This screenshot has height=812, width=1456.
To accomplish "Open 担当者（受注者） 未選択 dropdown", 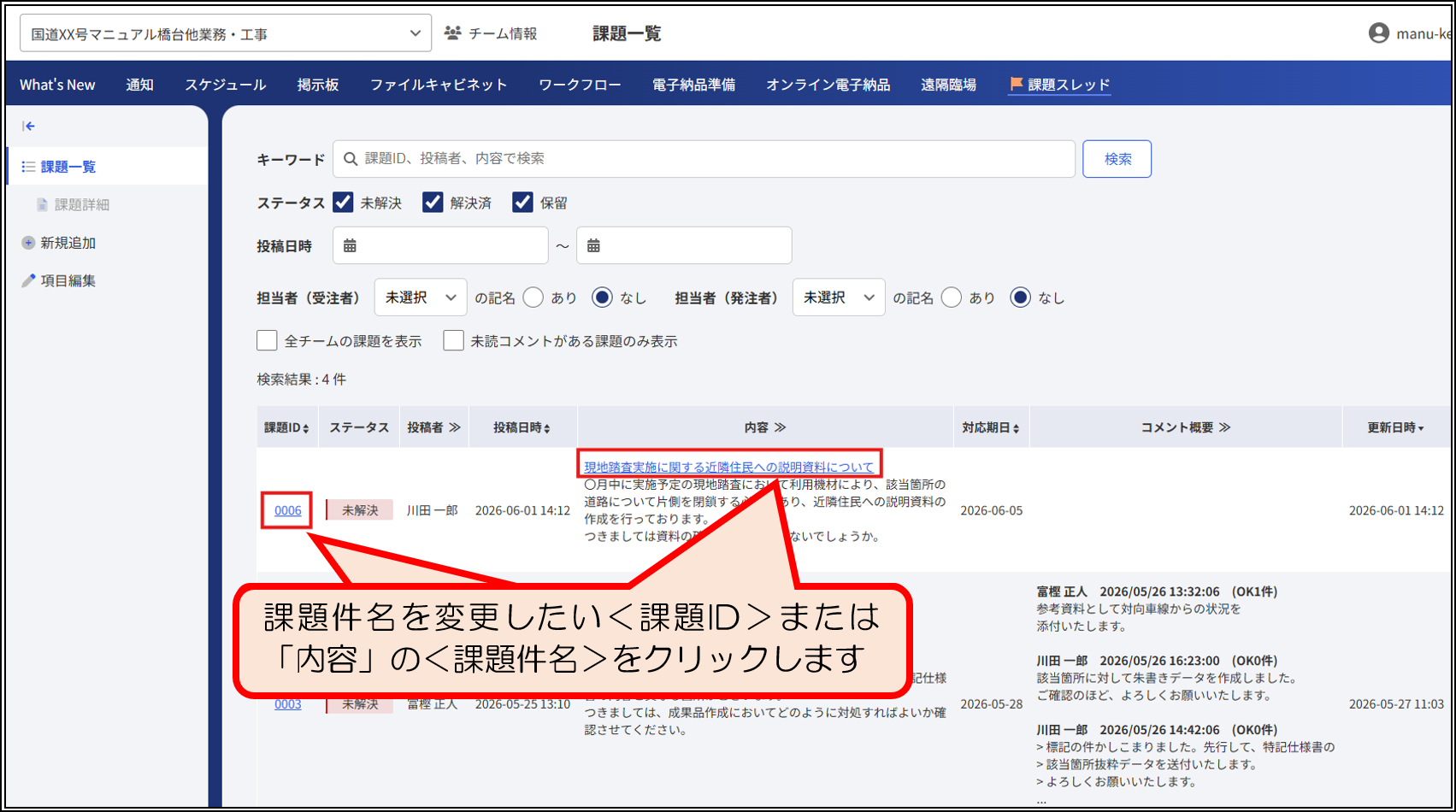I will coord(421,297).
